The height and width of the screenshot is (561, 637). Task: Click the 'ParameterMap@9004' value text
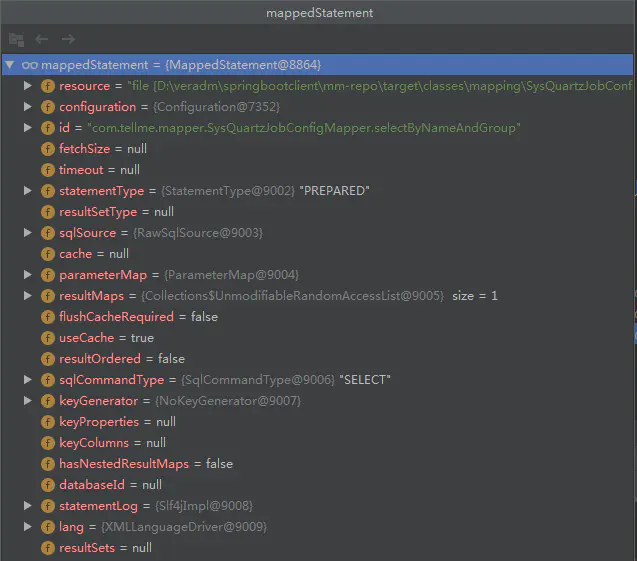(231, 275)
